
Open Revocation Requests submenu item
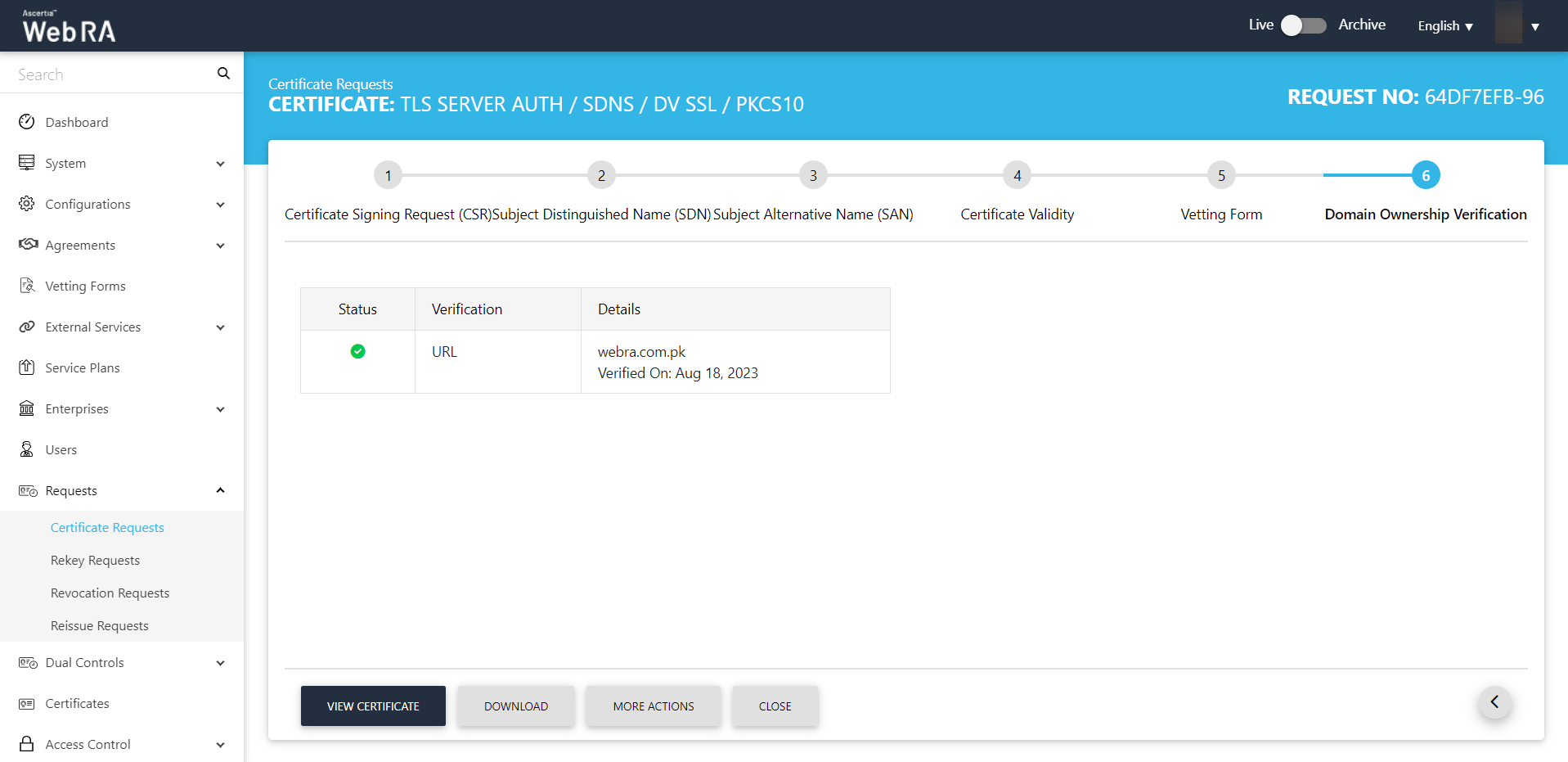pyautogui.click(x=110, y=593)
